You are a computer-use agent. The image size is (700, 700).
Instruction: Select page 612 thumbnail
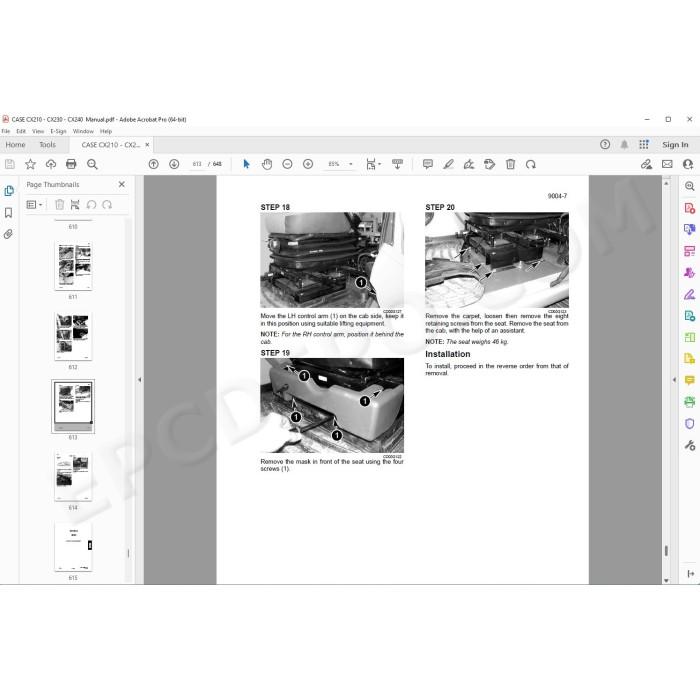click(73, 336)
